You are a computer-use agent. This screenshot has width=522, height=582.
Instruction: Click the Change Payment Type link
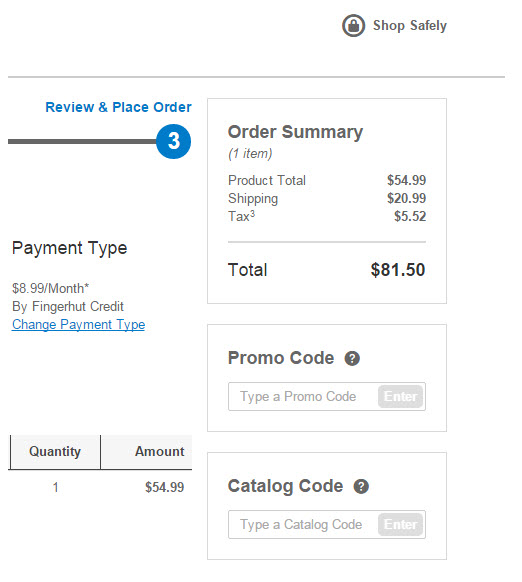[x=78, y=324]
